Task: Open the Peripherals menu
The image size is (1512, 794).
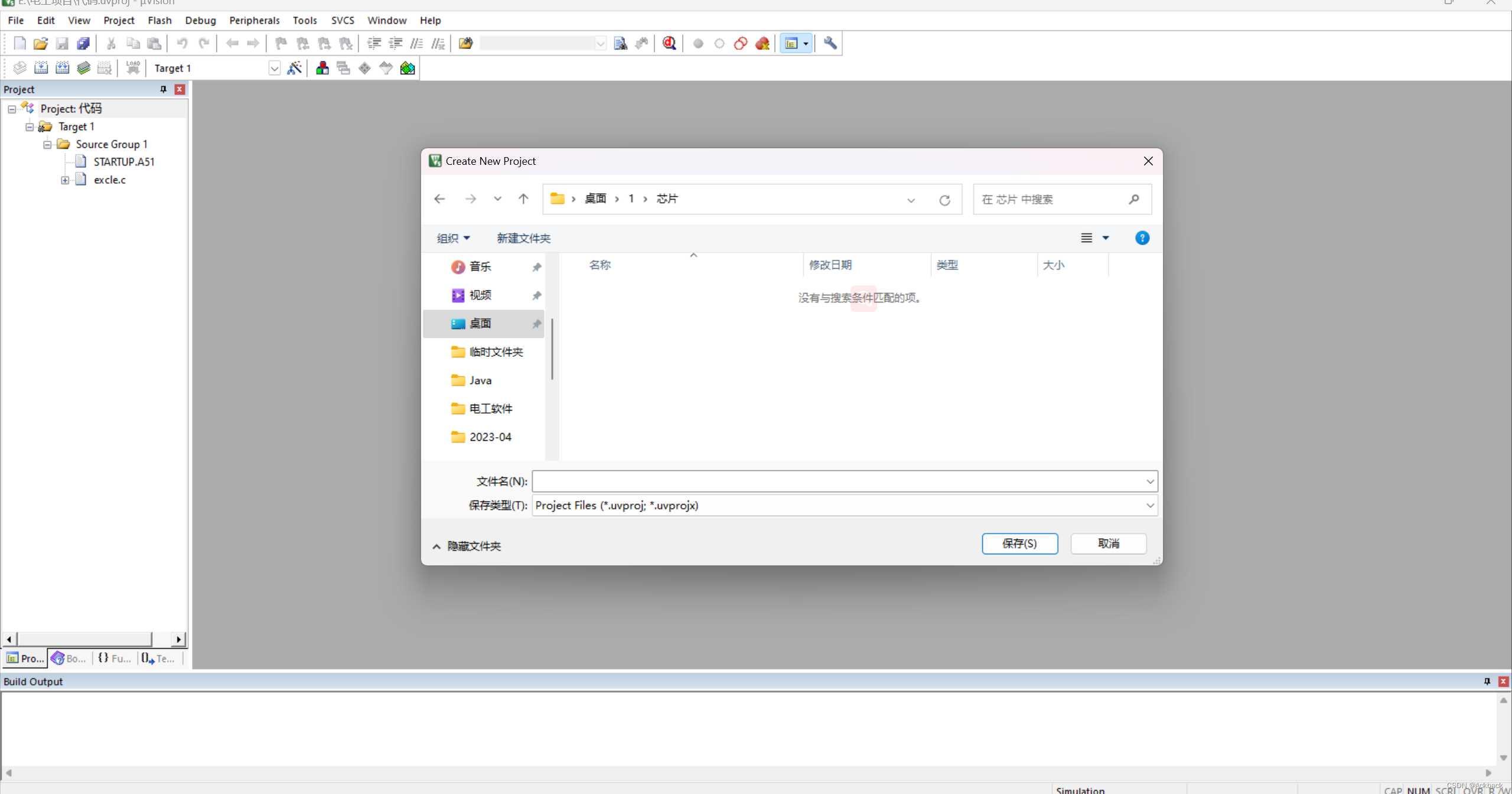Action: [x=254, y=20]
